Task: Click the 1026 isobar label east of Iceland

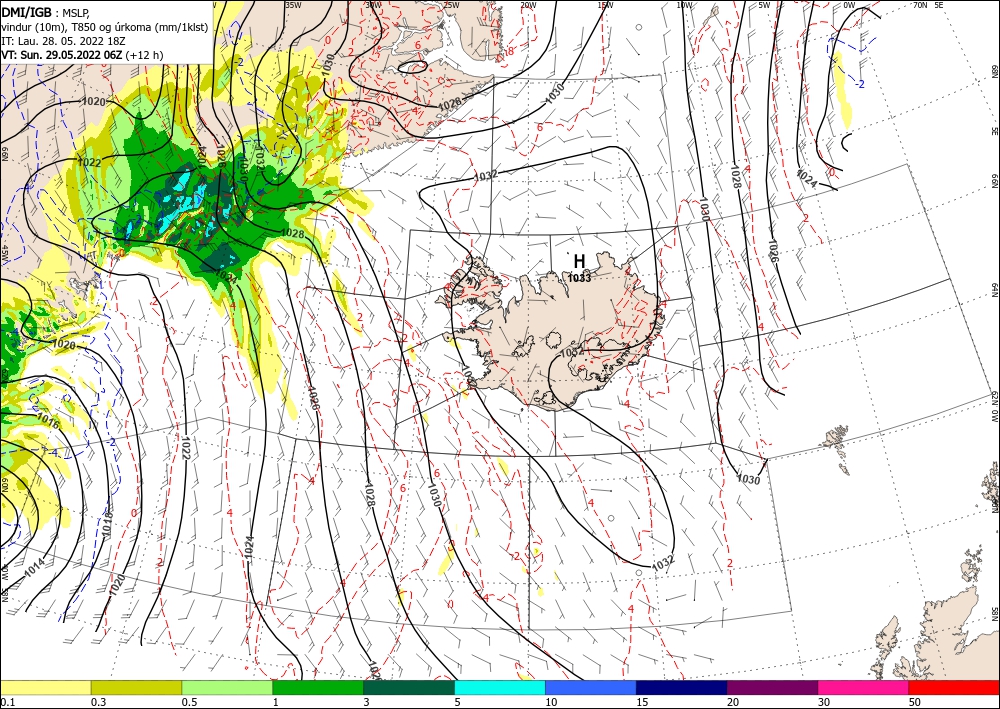Action: click(774, 252)
